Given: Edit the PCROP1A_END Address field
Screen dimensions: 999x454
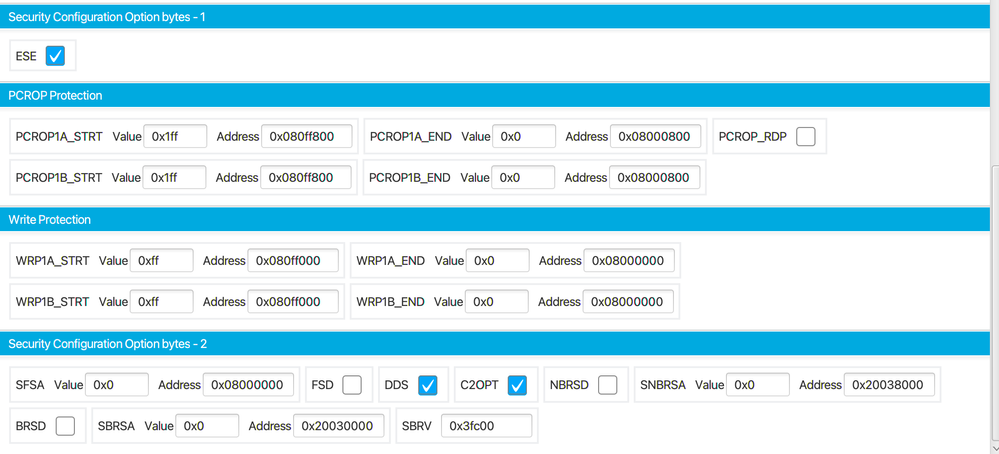Looking at the screenshot, I should (656, 136).
